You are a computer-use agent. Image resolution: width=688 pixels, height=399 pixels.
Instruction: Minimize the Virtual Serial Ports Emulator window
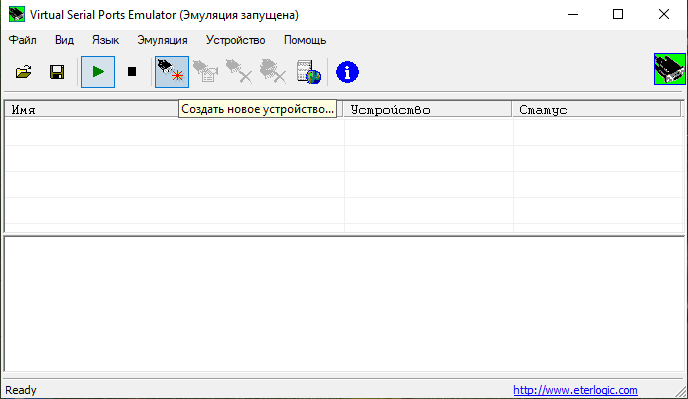[573, 14]
